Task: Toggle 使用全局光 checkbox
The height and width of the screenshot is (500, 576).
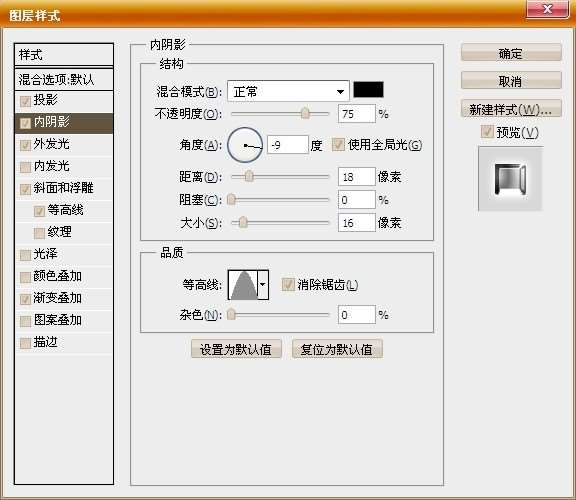Action: click(338, 144)
